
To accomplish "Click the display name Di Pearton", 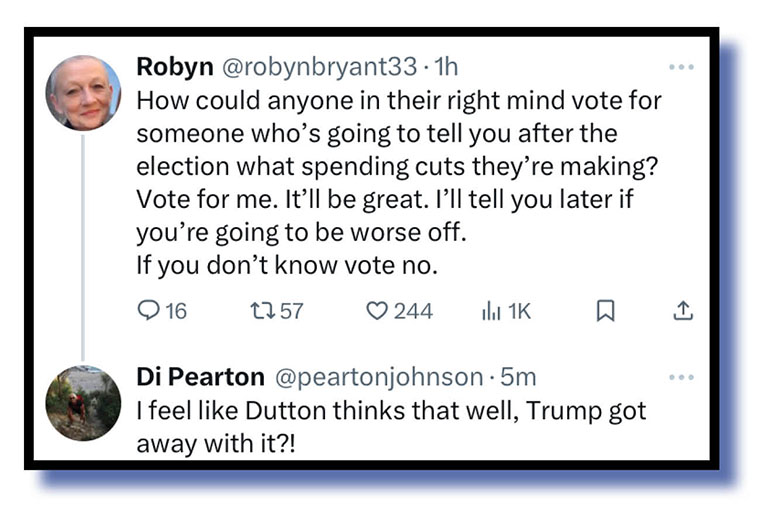I will tap(200, 377).
